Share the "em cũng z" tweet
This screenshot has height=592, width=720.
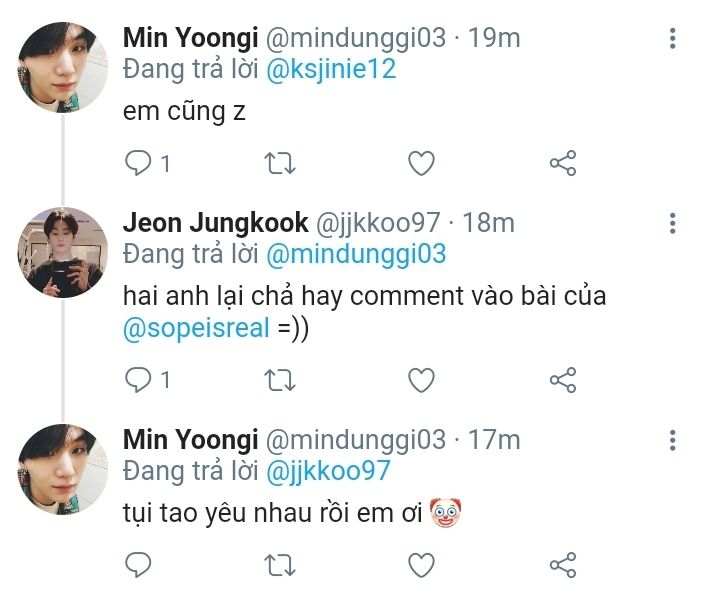tap(563, 163)
